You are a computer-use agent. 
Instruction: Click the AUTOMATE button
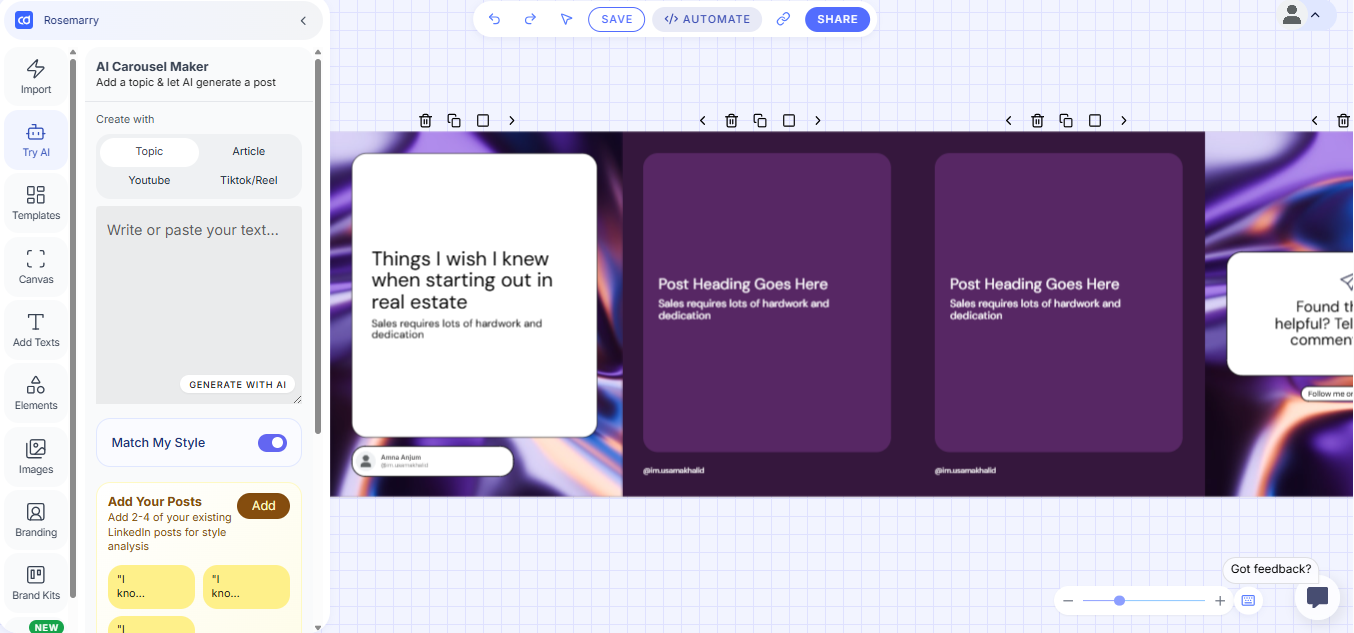(x=707, y=19)
